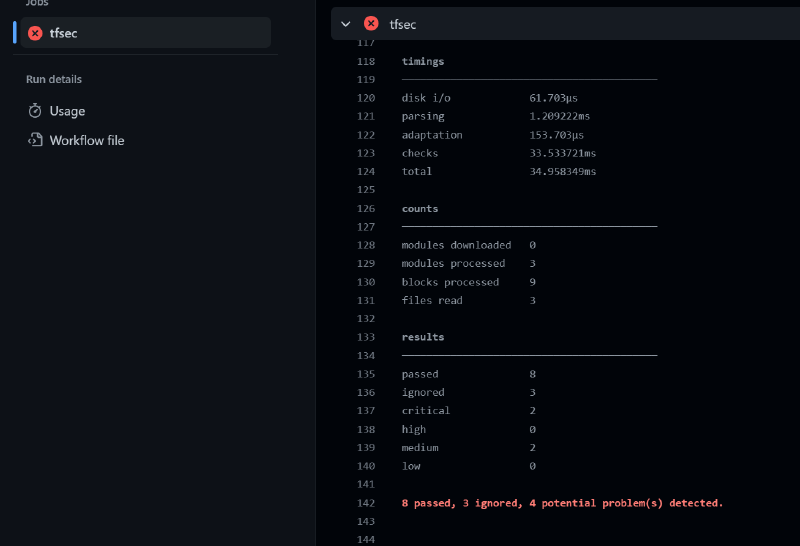800x546 pixels.
Task: Click the stopwatch icon next to Usage
Action: 35,111
